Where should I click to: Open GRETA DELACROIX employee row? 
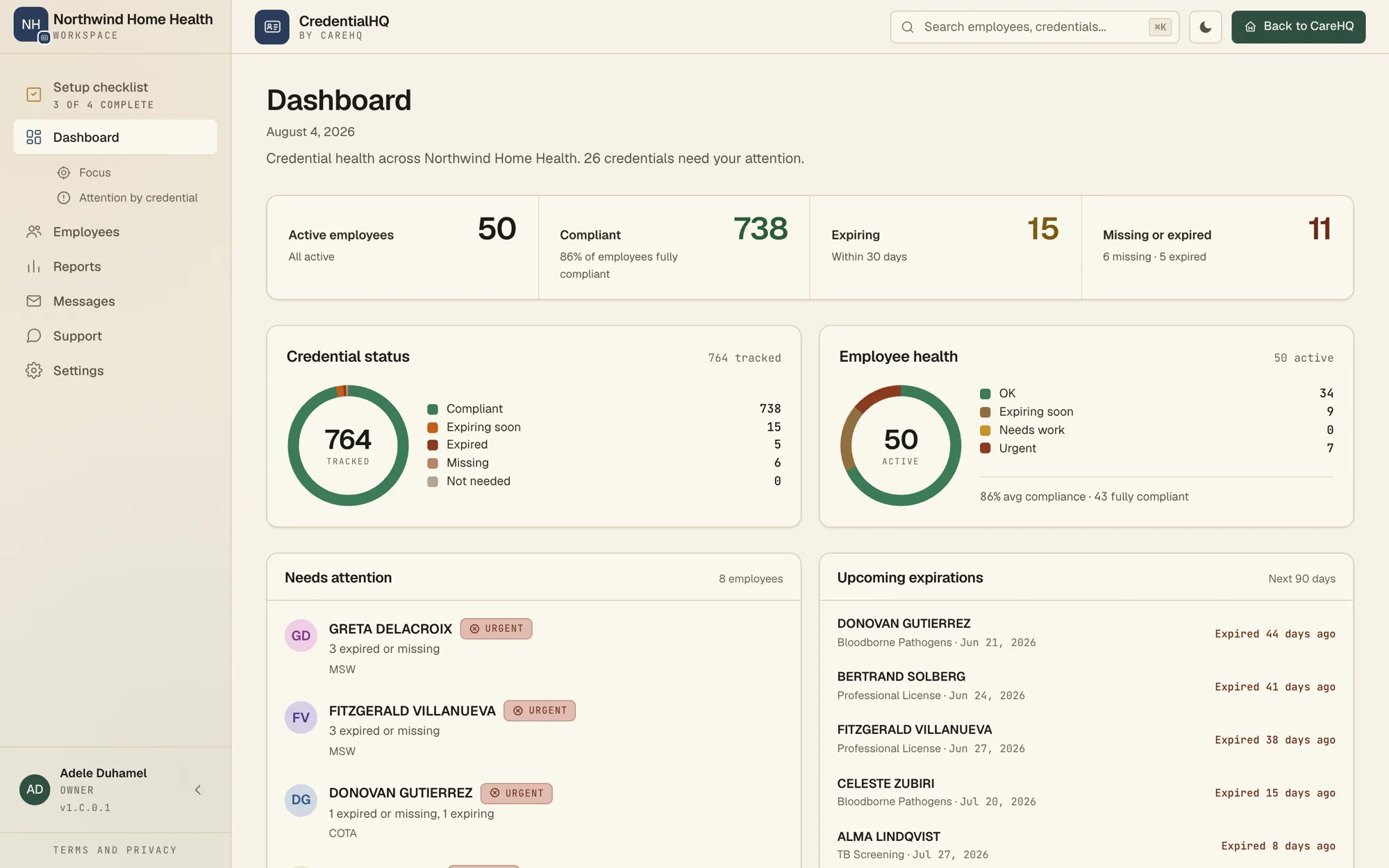(533, 648)
